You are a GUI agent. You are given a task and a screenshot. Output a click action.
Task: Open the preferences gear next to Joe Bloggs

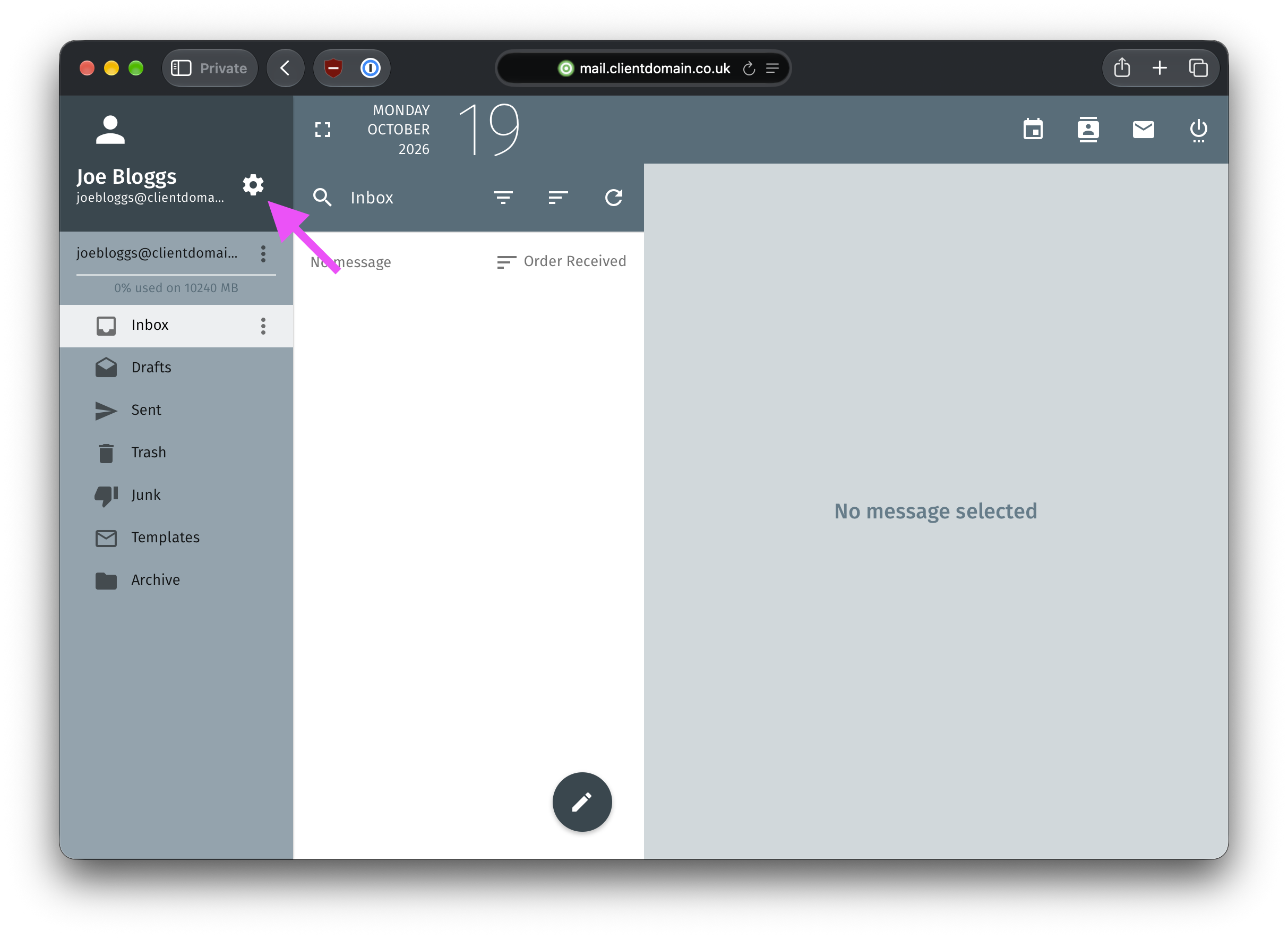[253, 185]
